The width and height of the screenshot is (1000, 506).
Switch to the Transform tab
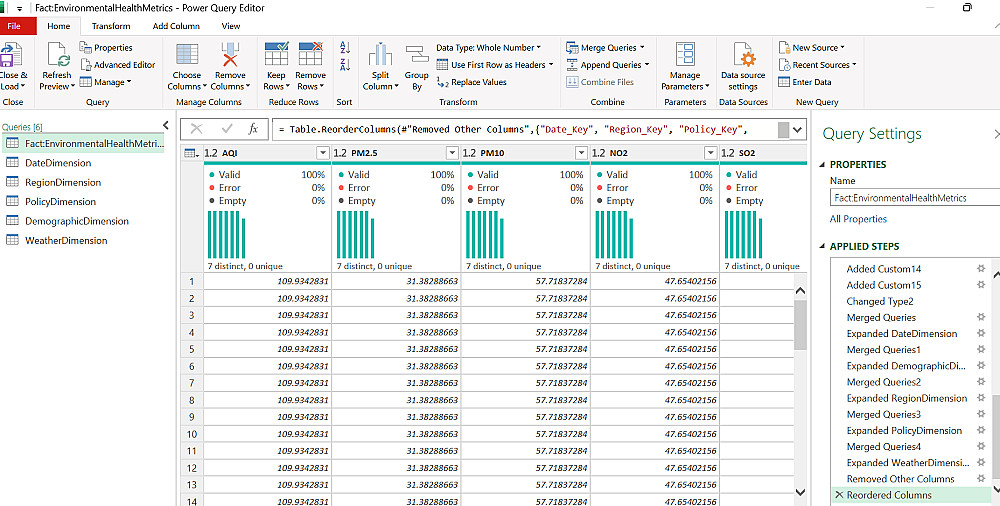[x=110, y=26]
